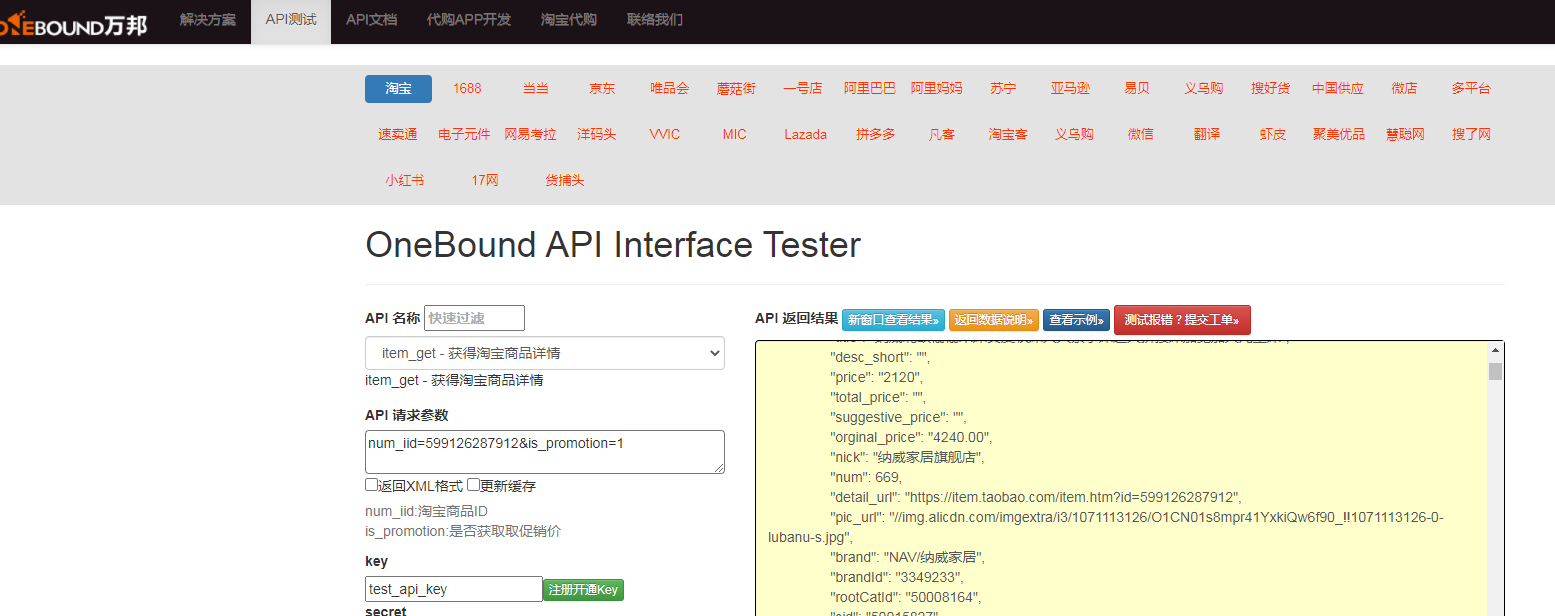Select the 亚马逊 platform link

[1070, 88]
